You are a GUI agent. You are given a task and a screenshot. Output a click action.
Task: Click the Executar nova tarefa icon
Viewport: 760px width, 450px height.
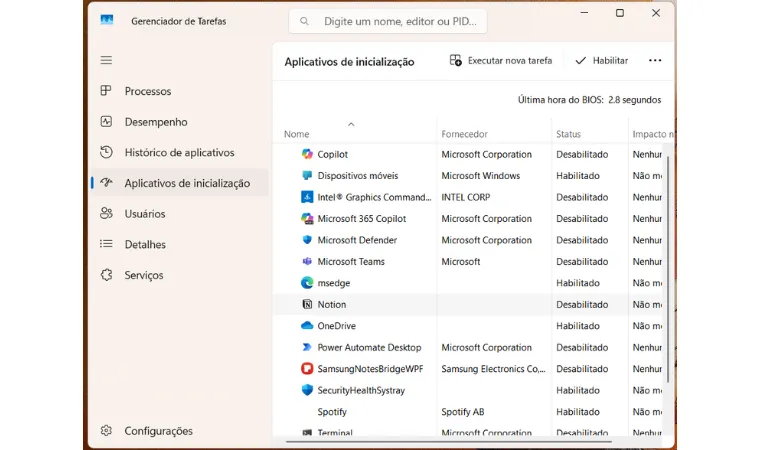pyautogui.click(x=456, y=60)
